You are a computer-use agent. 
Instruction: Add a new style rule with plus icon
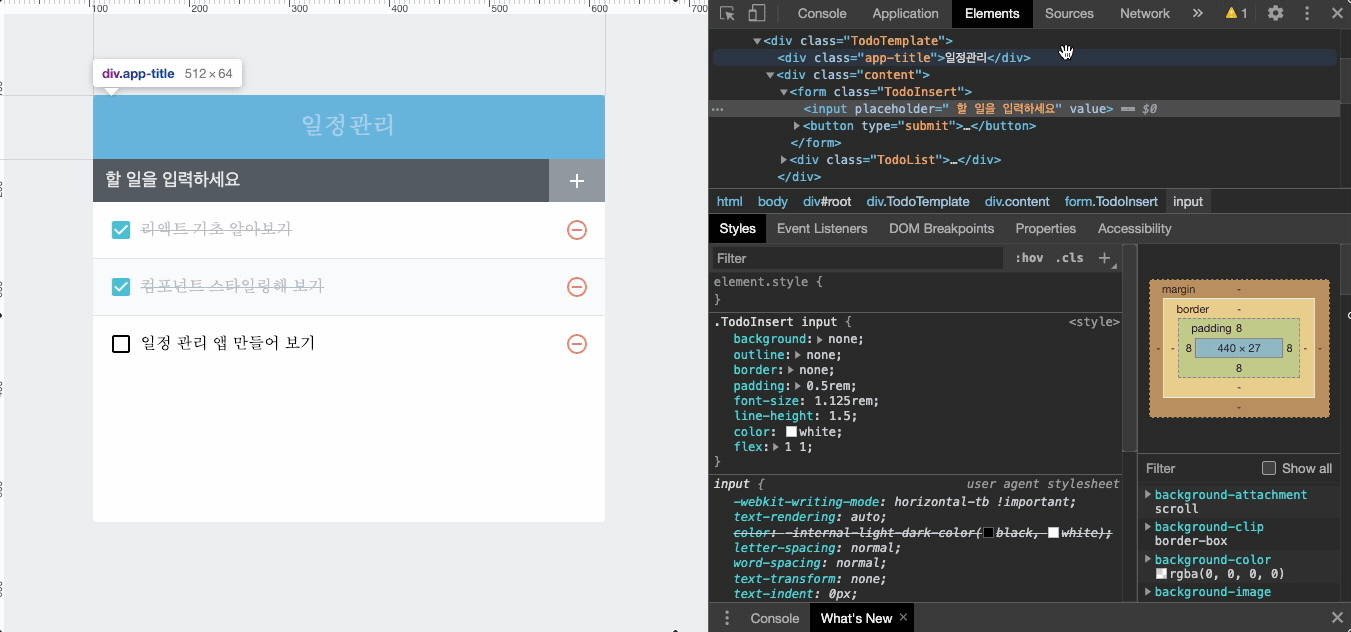pyautogui.click(x=1103, y=257)
